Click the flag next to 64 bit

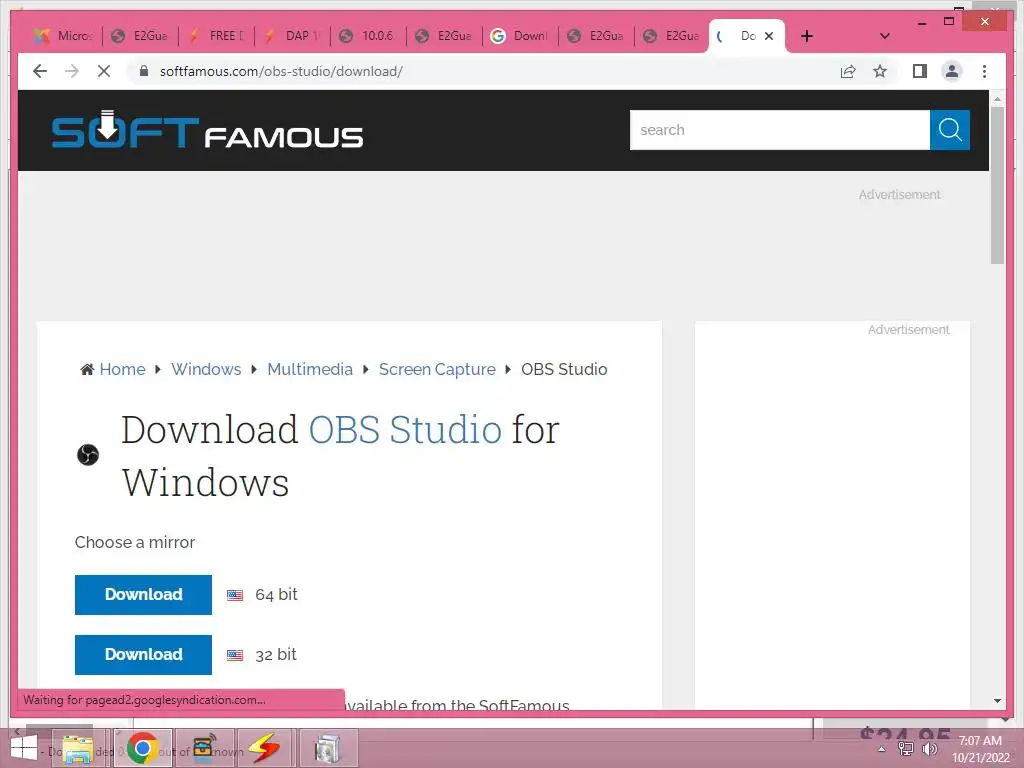click(x=235, y=596)
